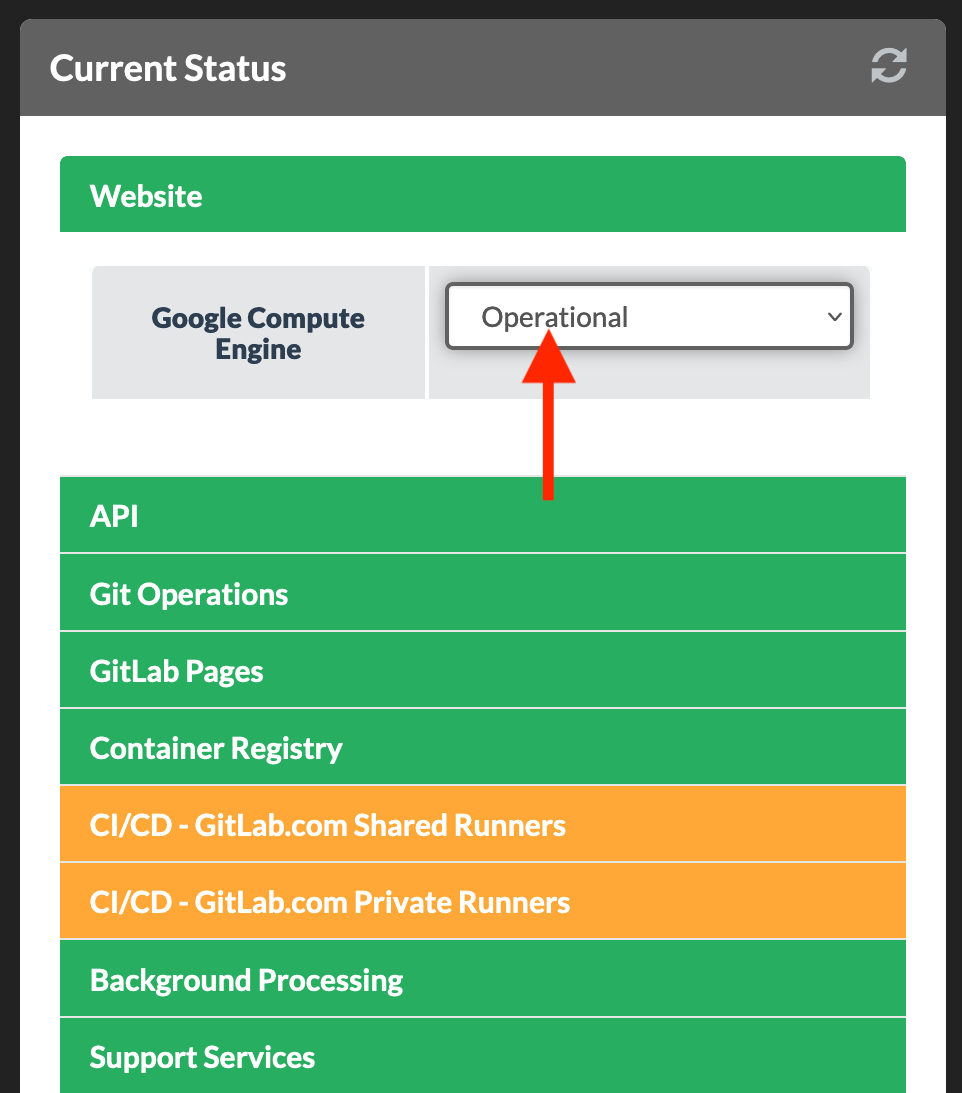Select the API text label

[114, 517]
